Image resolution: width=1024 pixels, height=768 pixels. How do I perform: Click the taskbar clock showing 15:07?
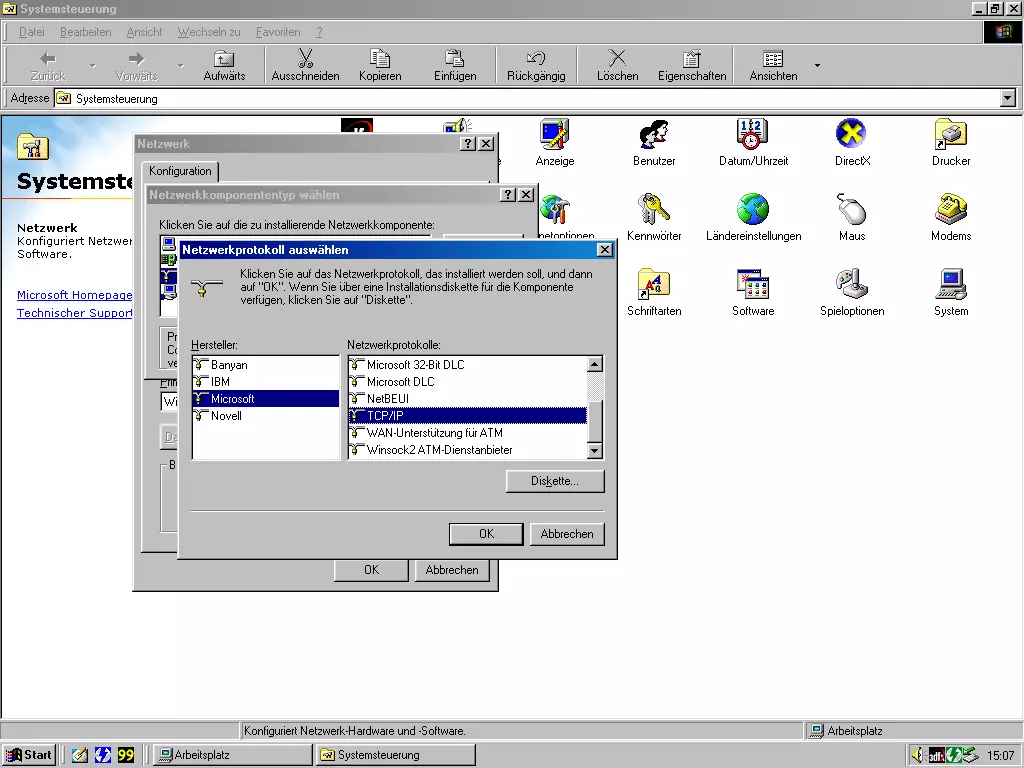click(1000, 755)
